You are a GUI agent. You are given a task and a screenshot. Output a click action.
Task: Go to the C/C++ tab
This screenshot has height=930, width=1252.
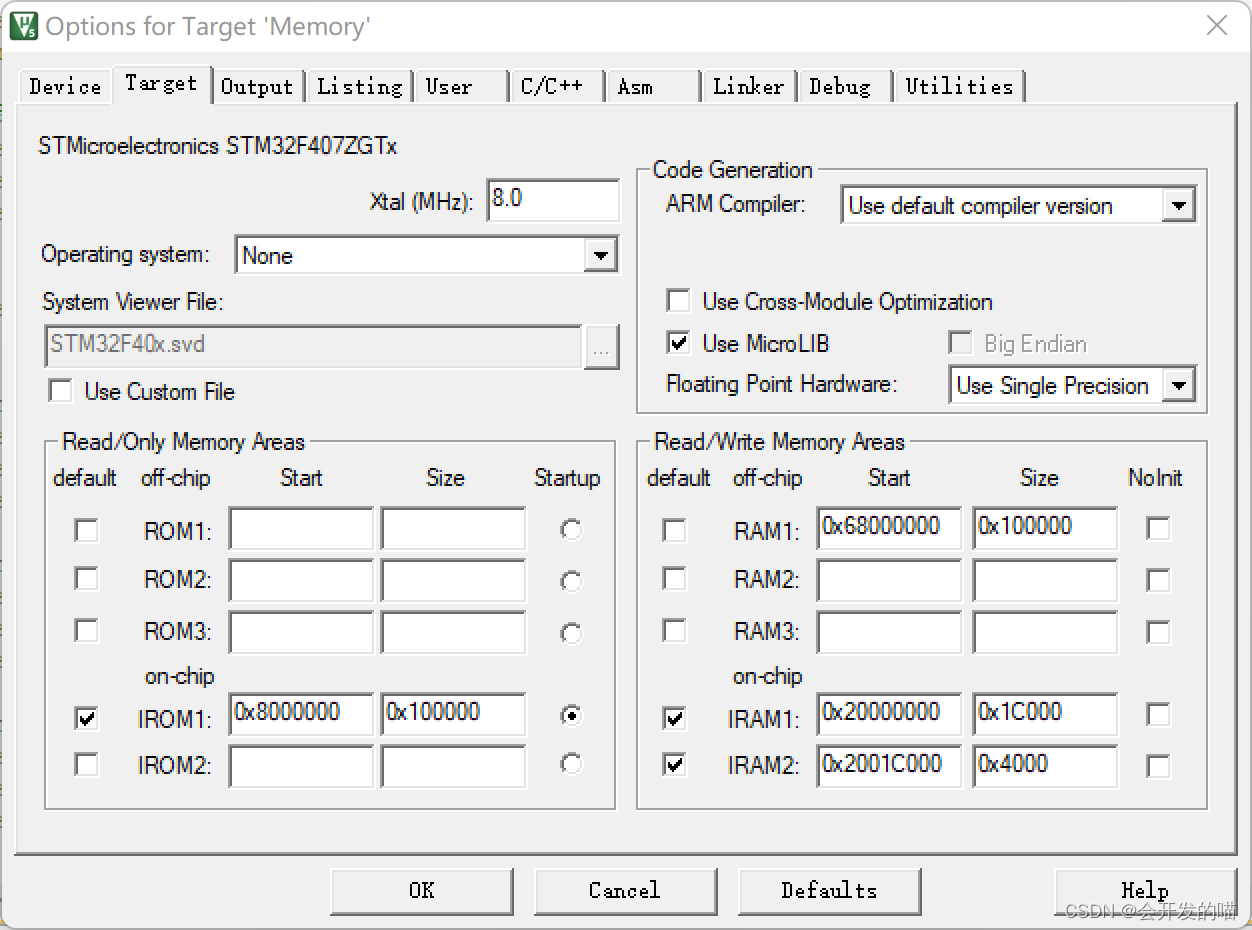[x=558, y=86]
